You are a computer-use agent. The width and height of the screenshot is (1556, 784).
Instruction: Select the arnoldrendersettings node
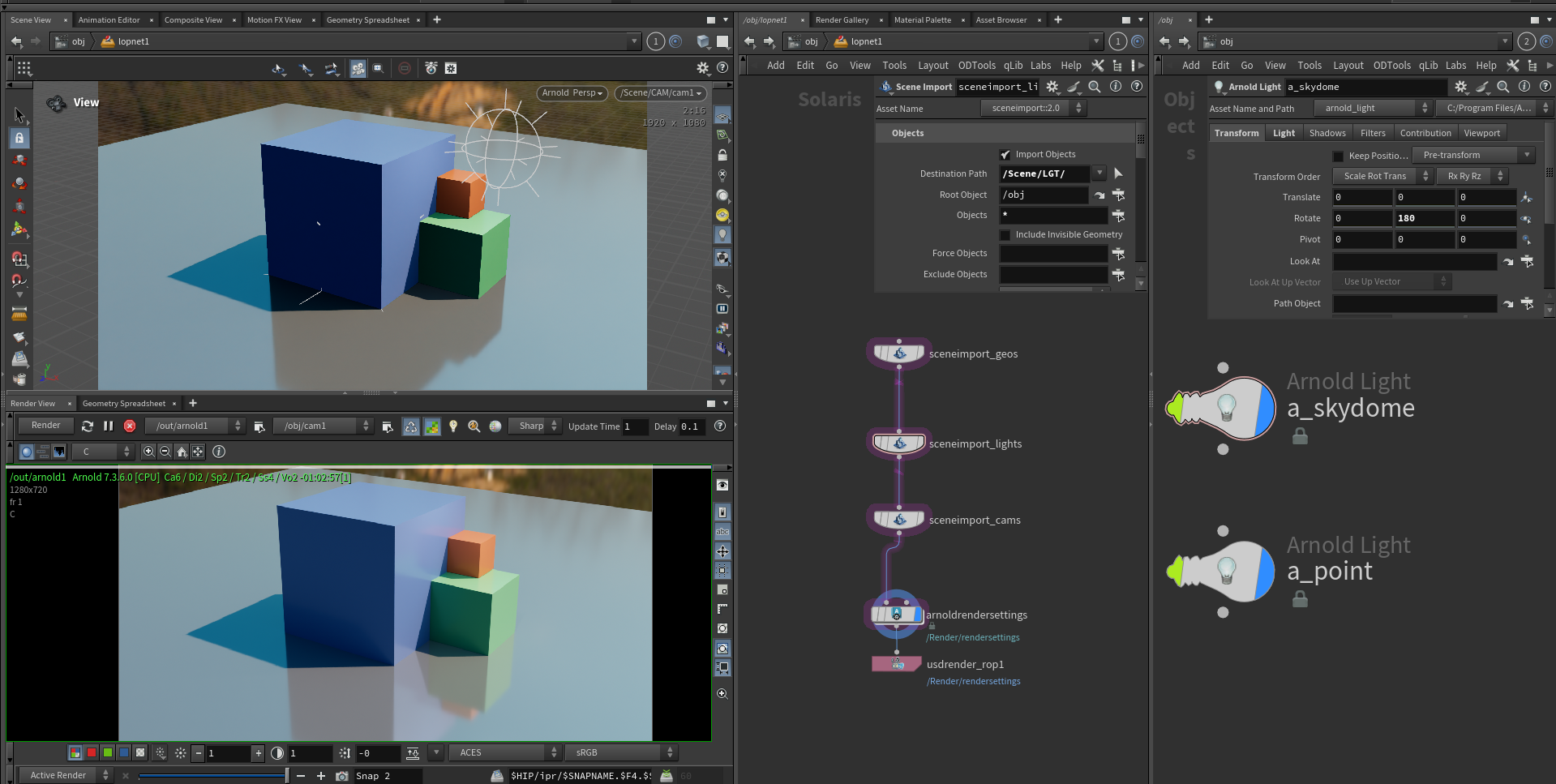click(897, 615)
